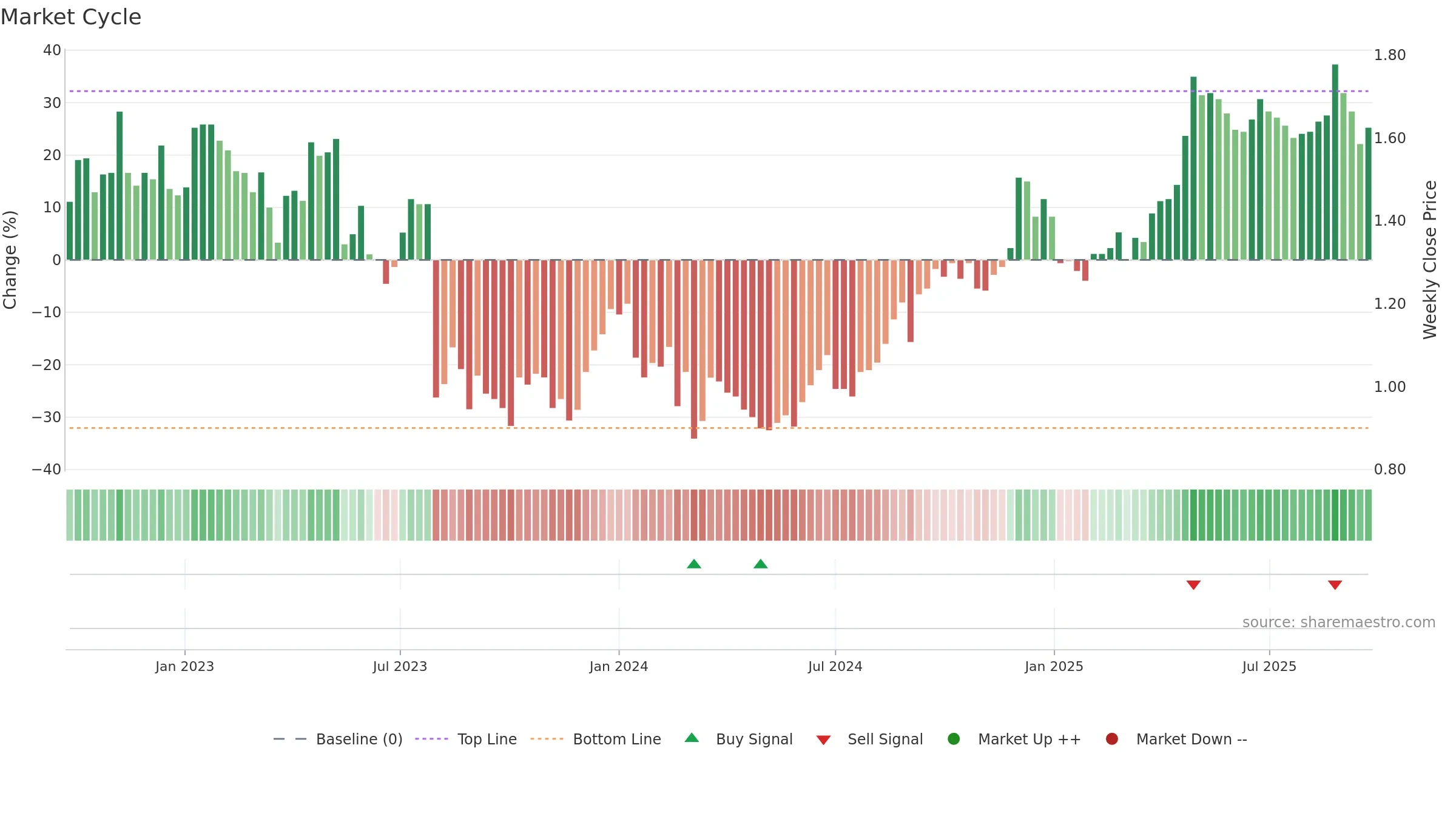The width and height of the screenshot is (1456, 819).
Task: Click the 0.80 price axis label
Action: (x=1390, y=470)
